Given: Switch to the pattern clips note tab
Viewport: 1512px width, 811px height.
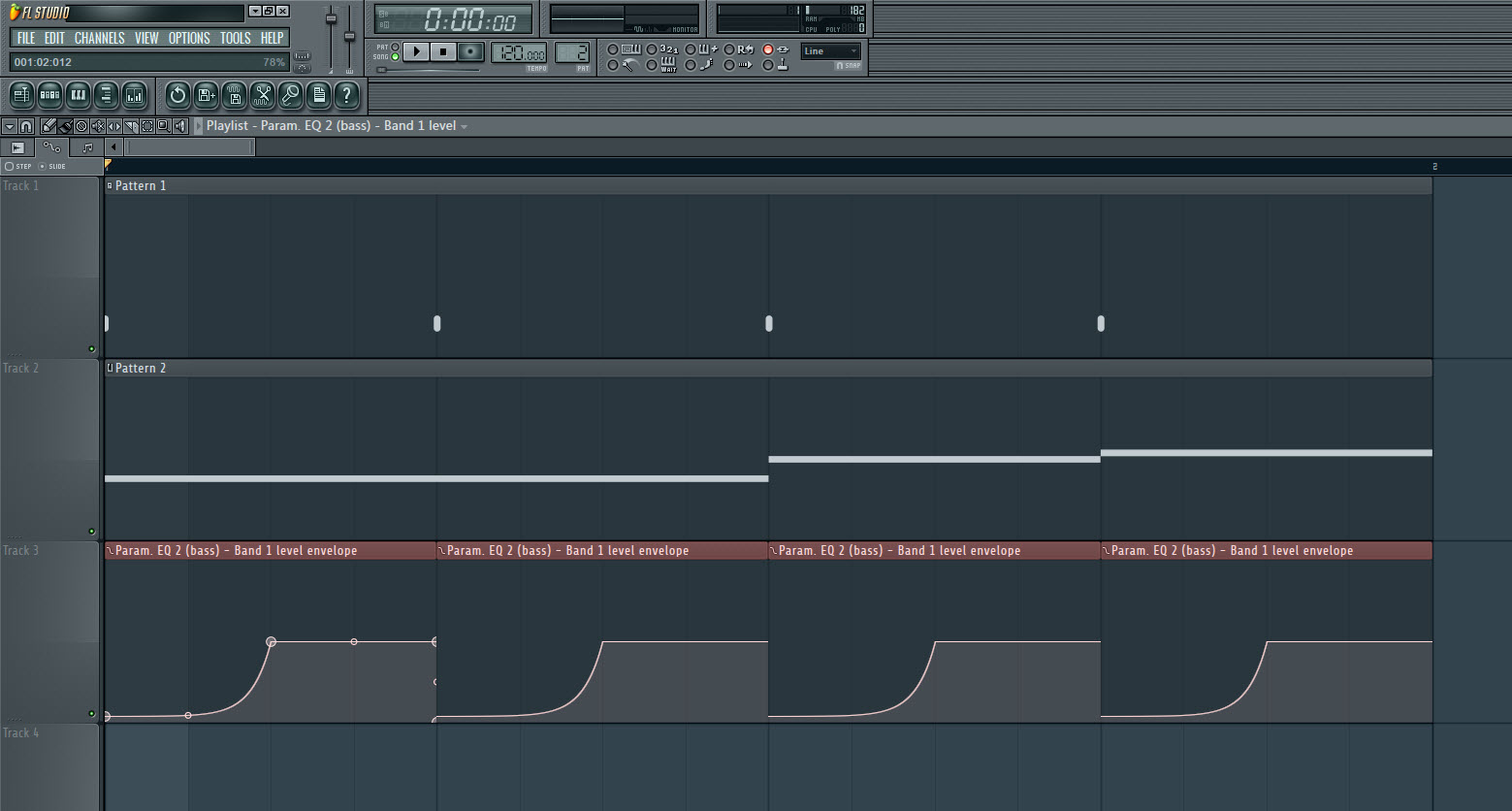Looking at the screenshot, I should tap(87, 147).
